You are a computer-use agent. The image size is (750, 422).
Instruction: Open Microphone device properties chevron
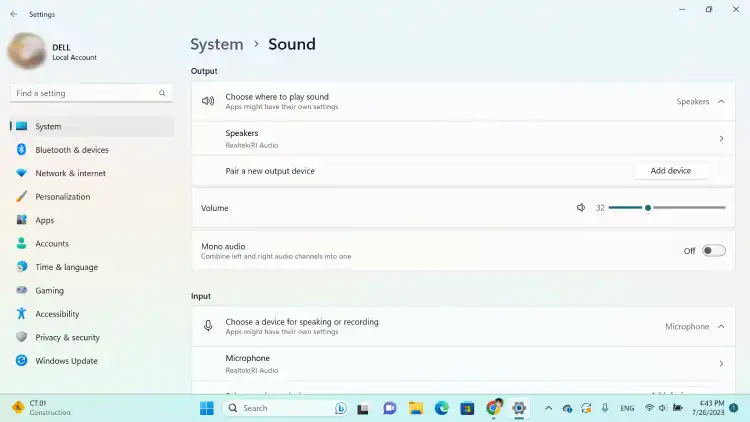pyautogui.click(x=721, y=364)
